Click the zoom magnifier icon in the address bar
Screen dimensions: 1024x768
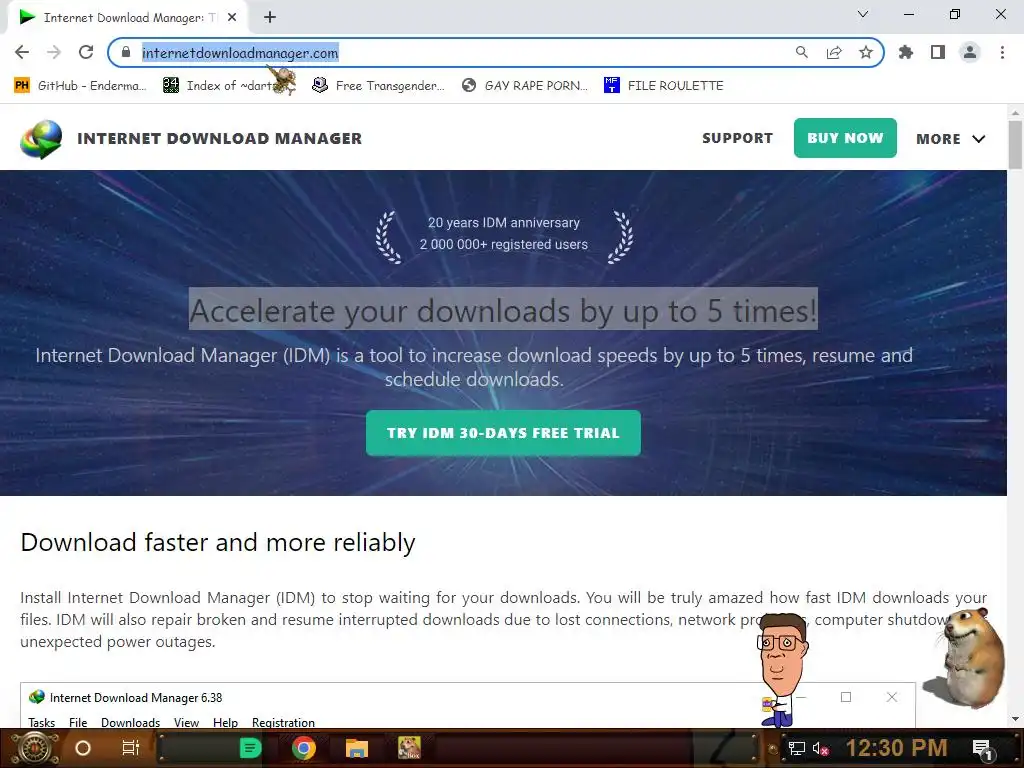pyautogui.click(x=801, y=52)
